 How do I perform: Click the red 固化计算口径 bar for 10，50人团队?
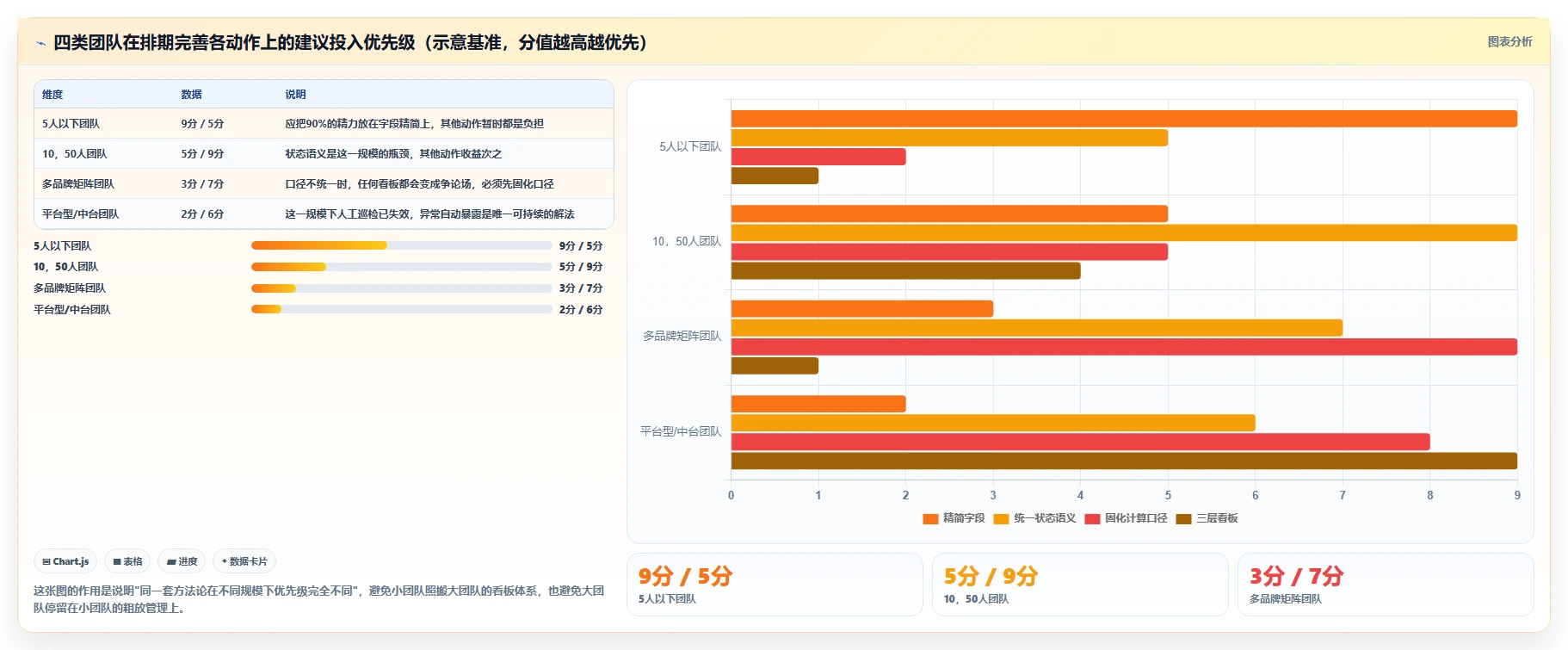click(949, 251)
